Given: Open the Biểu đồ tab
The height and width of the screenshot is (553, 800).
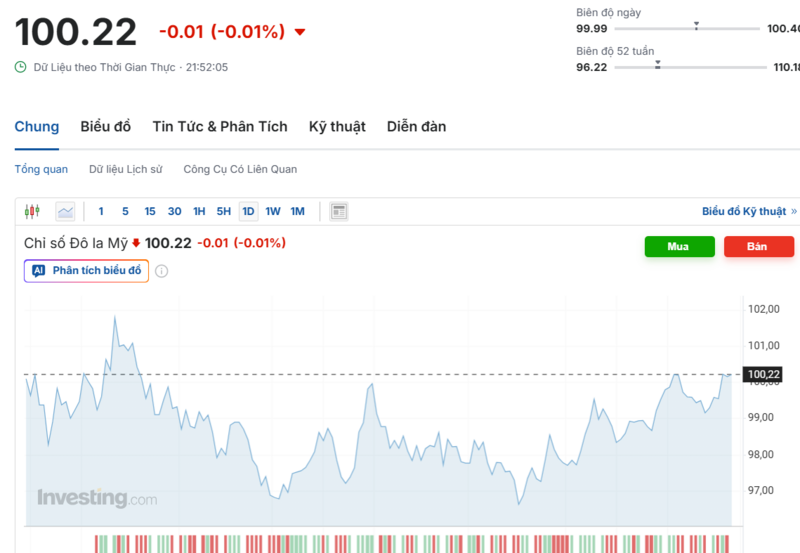Looking at the screenshot, I should point(106,127).
